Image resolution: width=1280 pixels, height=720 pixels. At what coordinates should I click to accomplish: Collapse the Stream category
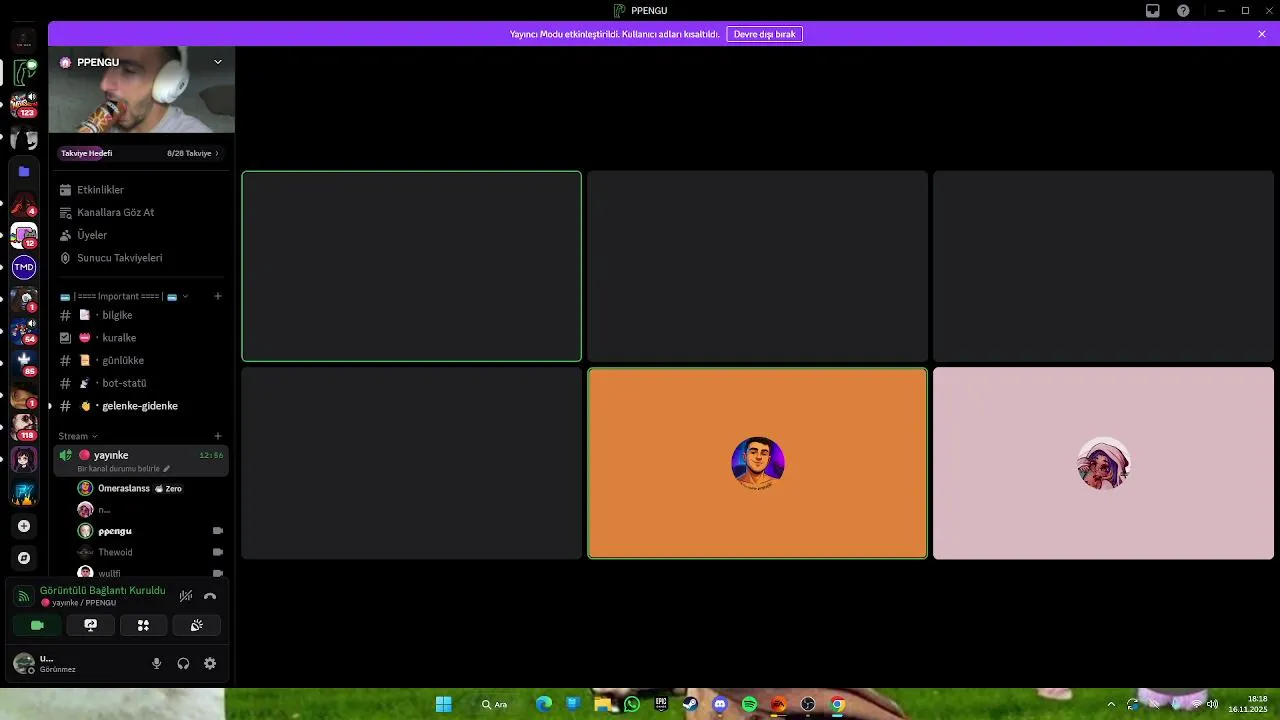[78, 436]
